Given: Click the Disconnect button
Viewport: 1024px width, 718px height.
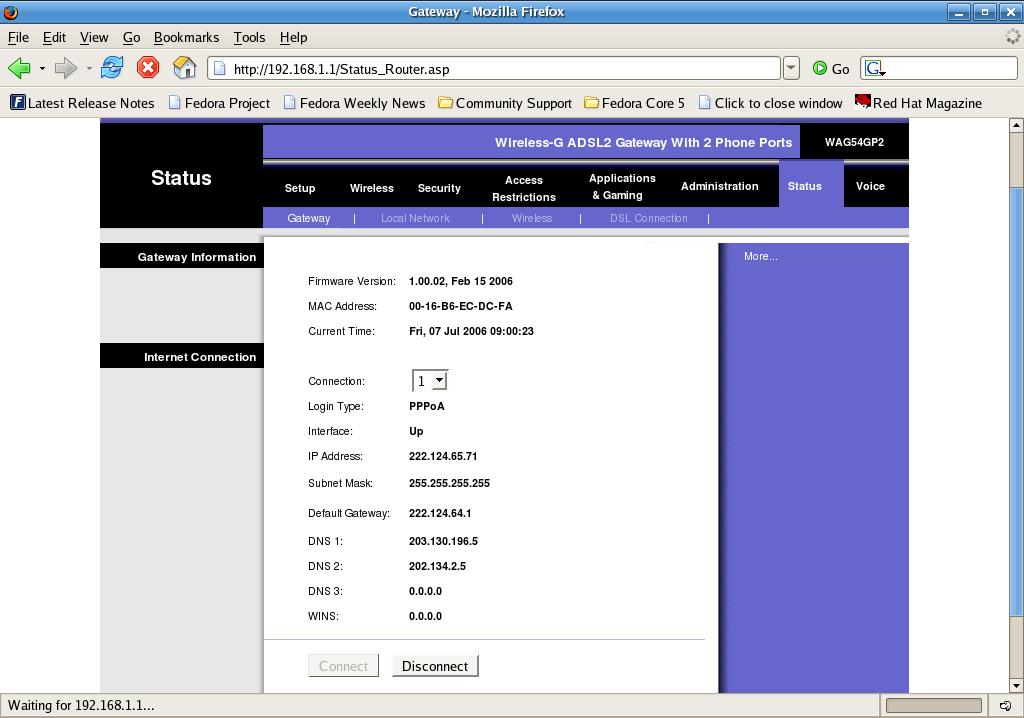Looking at the screenshot, I should 435,666.
